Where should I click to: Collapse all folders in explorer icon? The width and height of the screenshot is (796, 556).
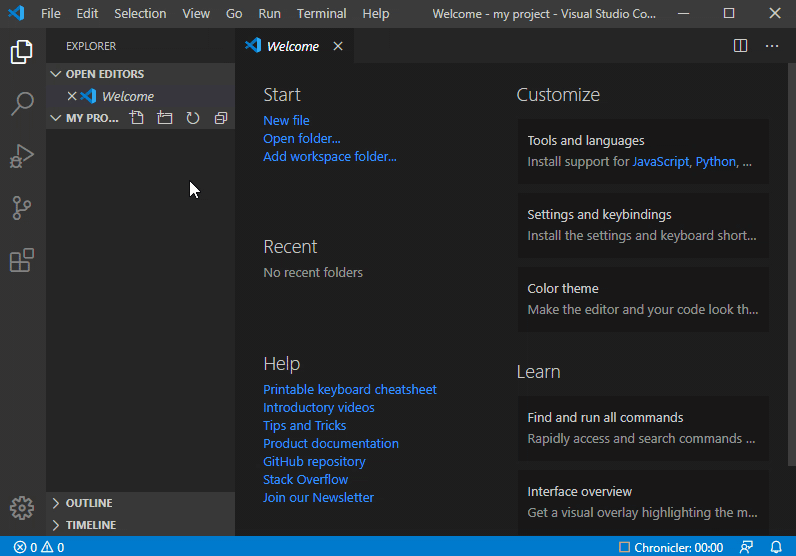point(221,118)
